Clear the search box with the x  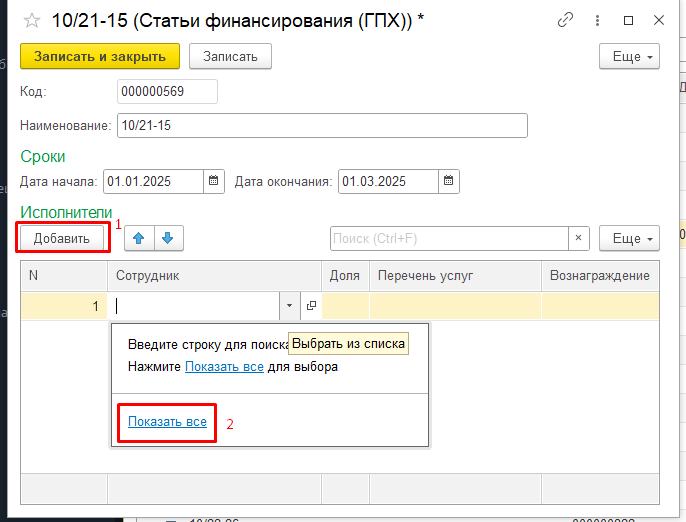578,238
